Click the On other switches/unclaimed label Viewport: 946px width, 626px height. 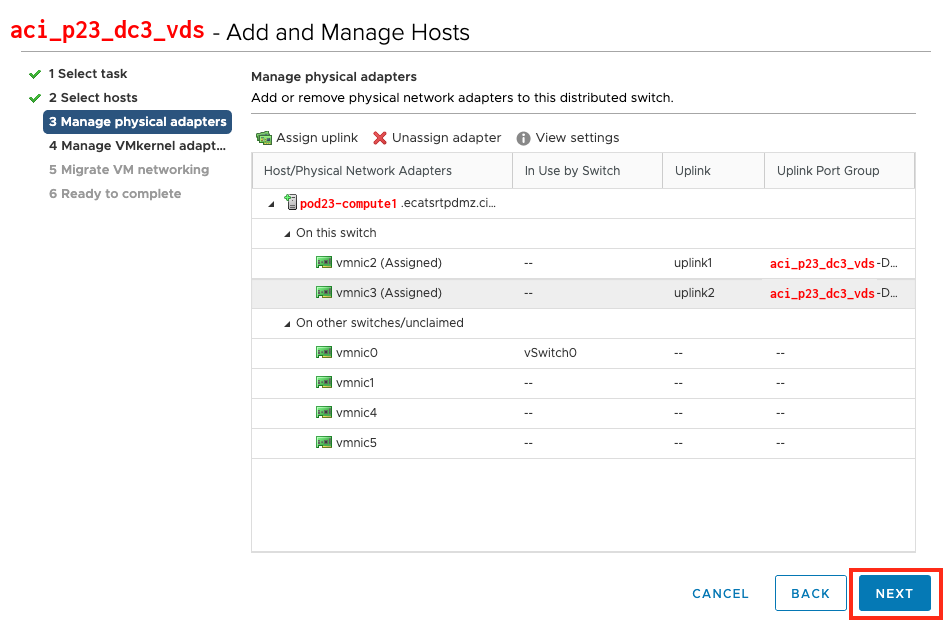(x=379, y=323)
